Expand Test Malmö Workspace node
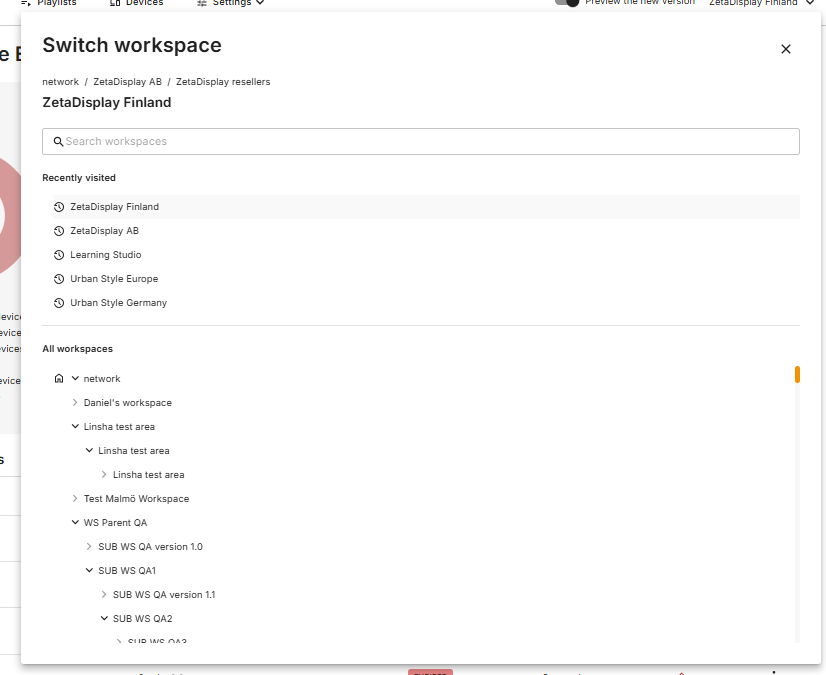The height and width of the screenshot is (675, 826). pos(75,498)
